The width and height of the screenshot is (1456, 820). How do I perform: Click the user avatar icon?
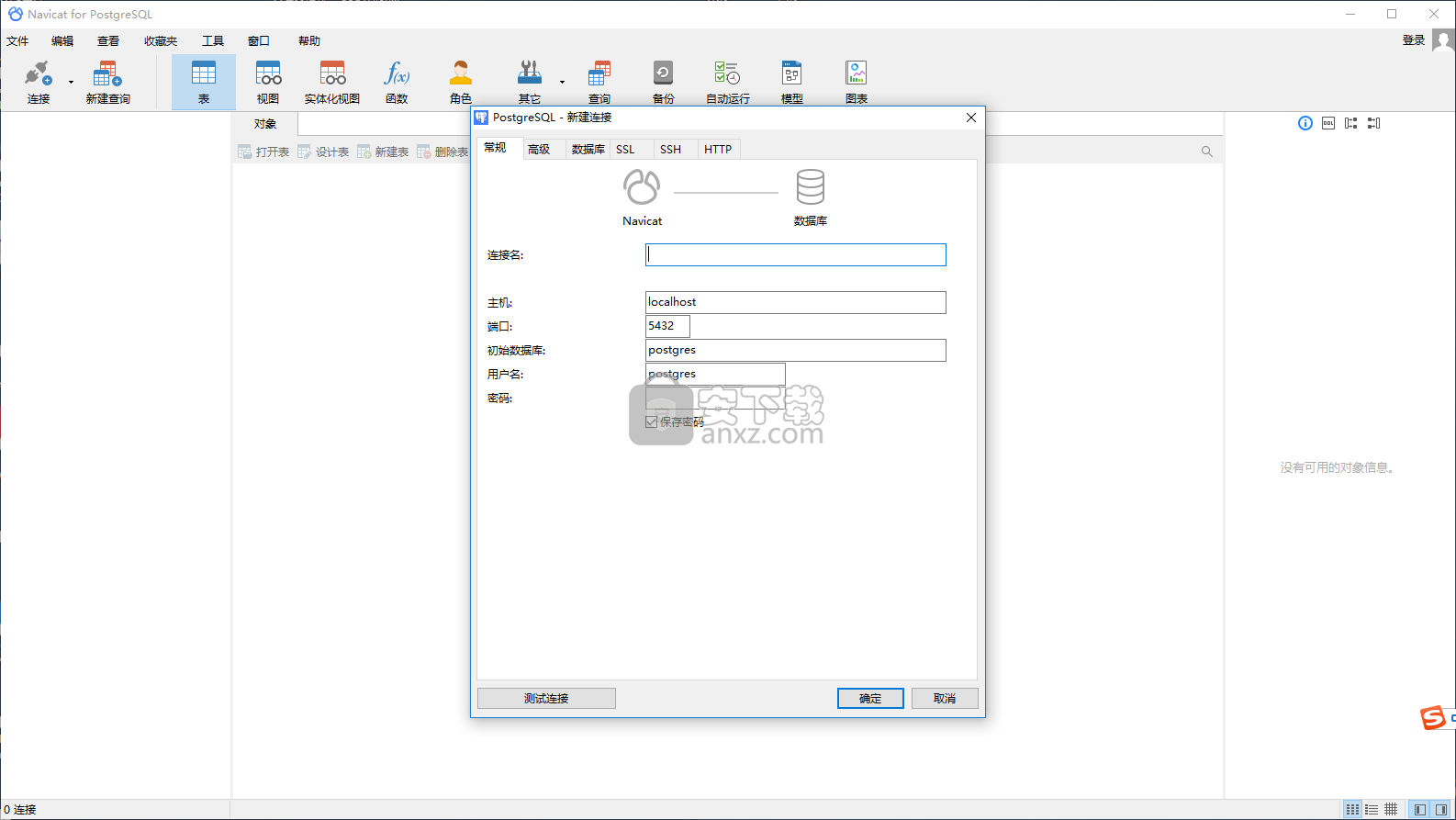point(1443,40)
